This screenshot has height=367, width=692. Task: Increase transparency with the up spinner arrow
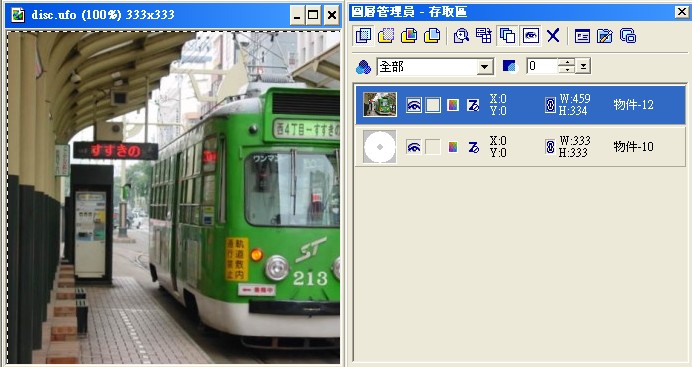point(567,63)
